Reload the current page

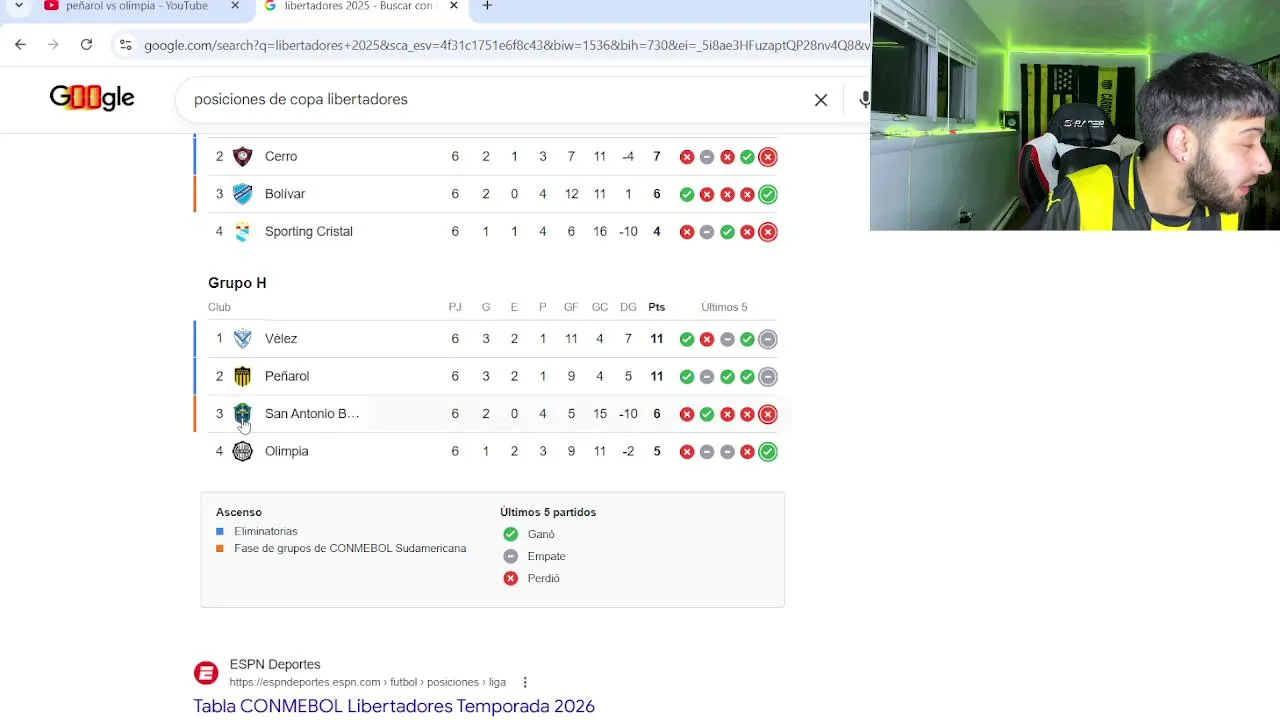click(86, 44)
